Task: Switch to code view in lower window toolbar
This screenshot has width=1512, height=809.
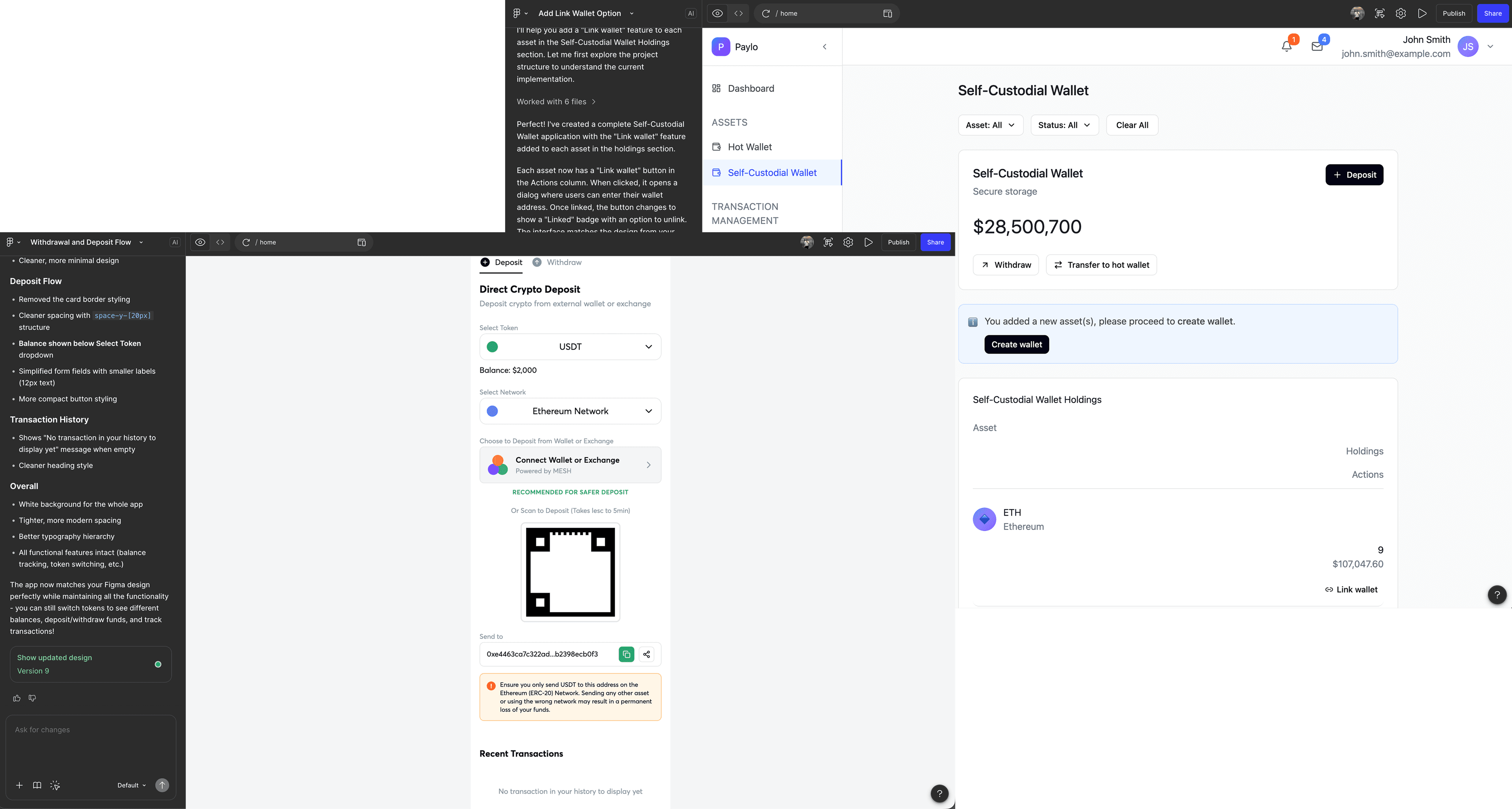Action: coord(220,242)
